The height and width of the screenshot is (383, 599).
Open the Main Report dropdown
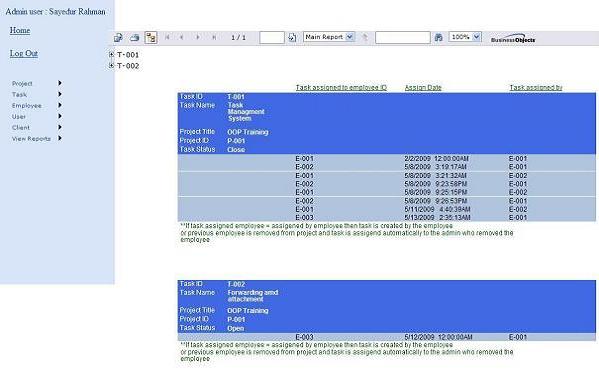pyautogui.click(x=329, y=37)
